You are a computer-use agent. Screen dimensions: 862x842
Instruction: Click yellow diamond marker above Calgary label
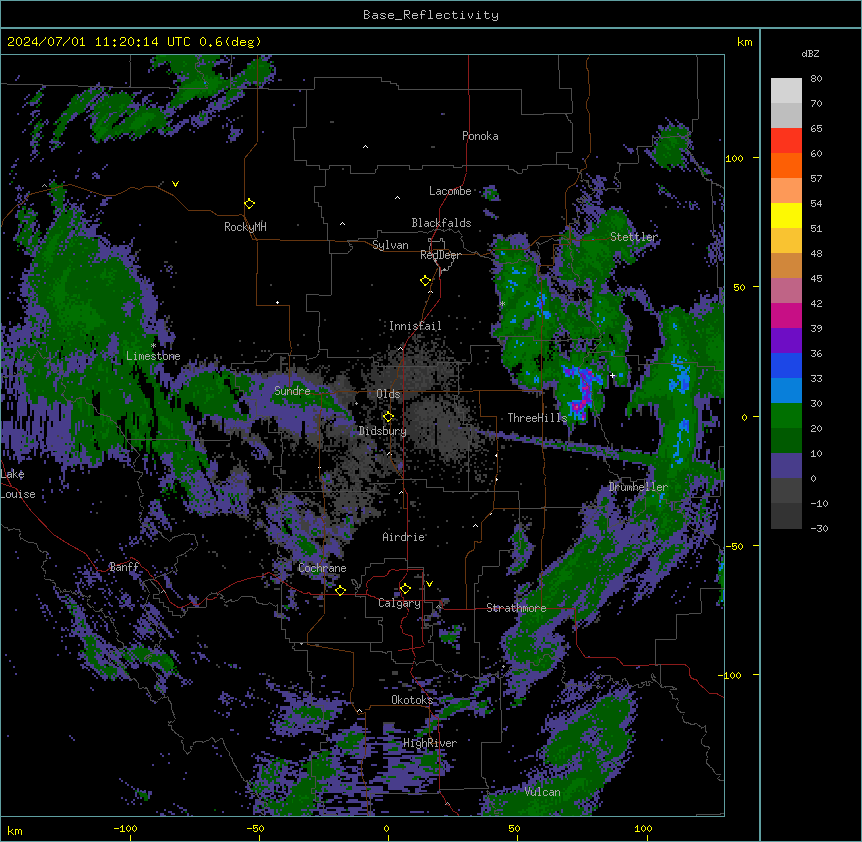coord(405,589)
